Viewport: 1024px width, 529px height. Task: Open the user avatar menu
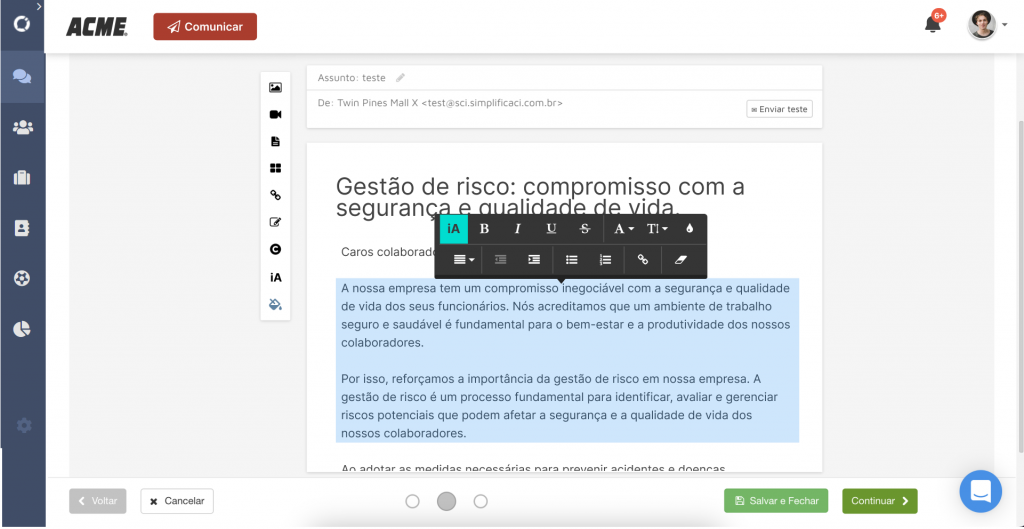pyautogui.click(x=982, y=25)
